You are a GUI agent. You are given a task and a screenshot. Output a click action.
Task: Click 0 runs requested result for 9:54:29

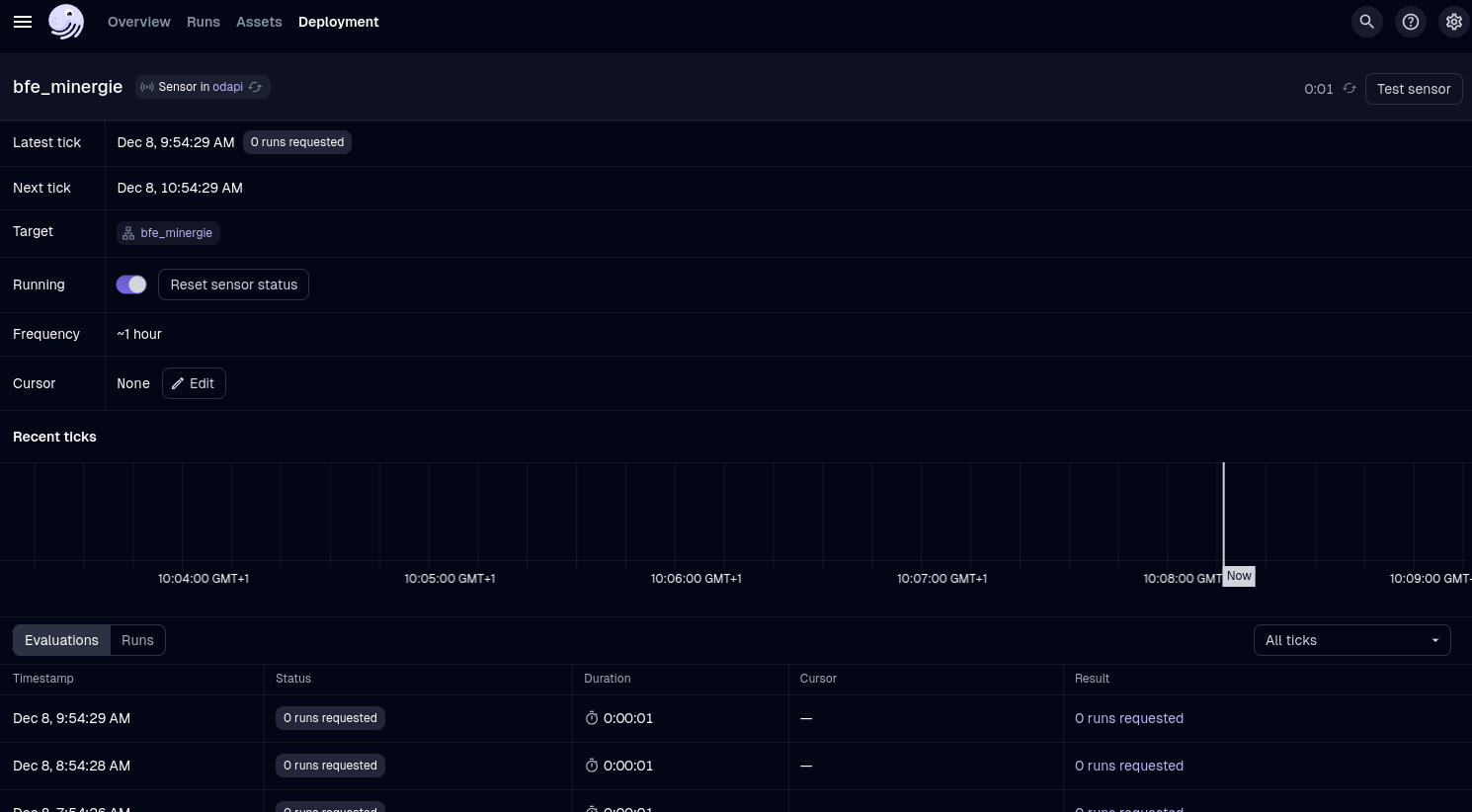click(1129, 718)
